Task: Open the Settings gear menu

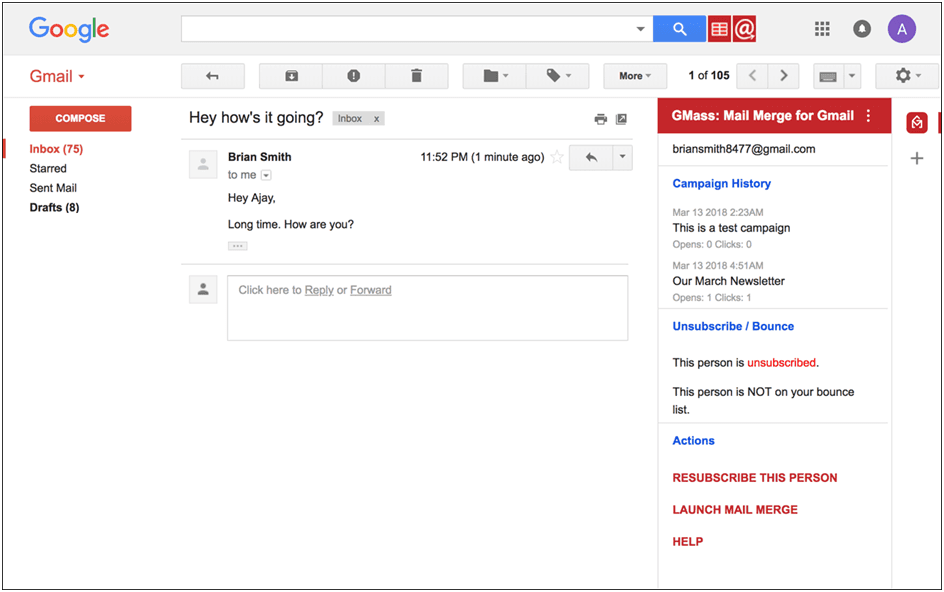Action: (x=907, y=76)
